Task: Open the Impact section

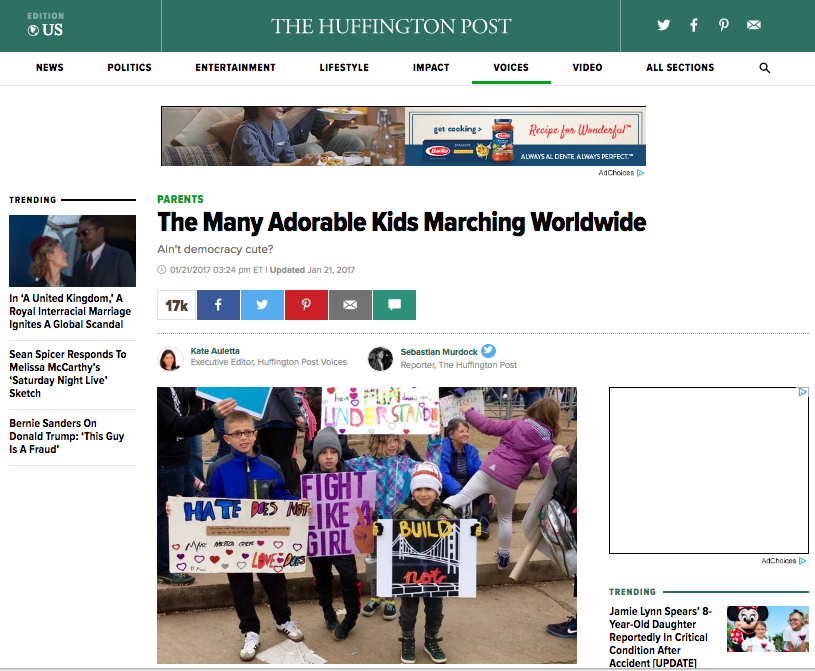Action: coord(431,68)
